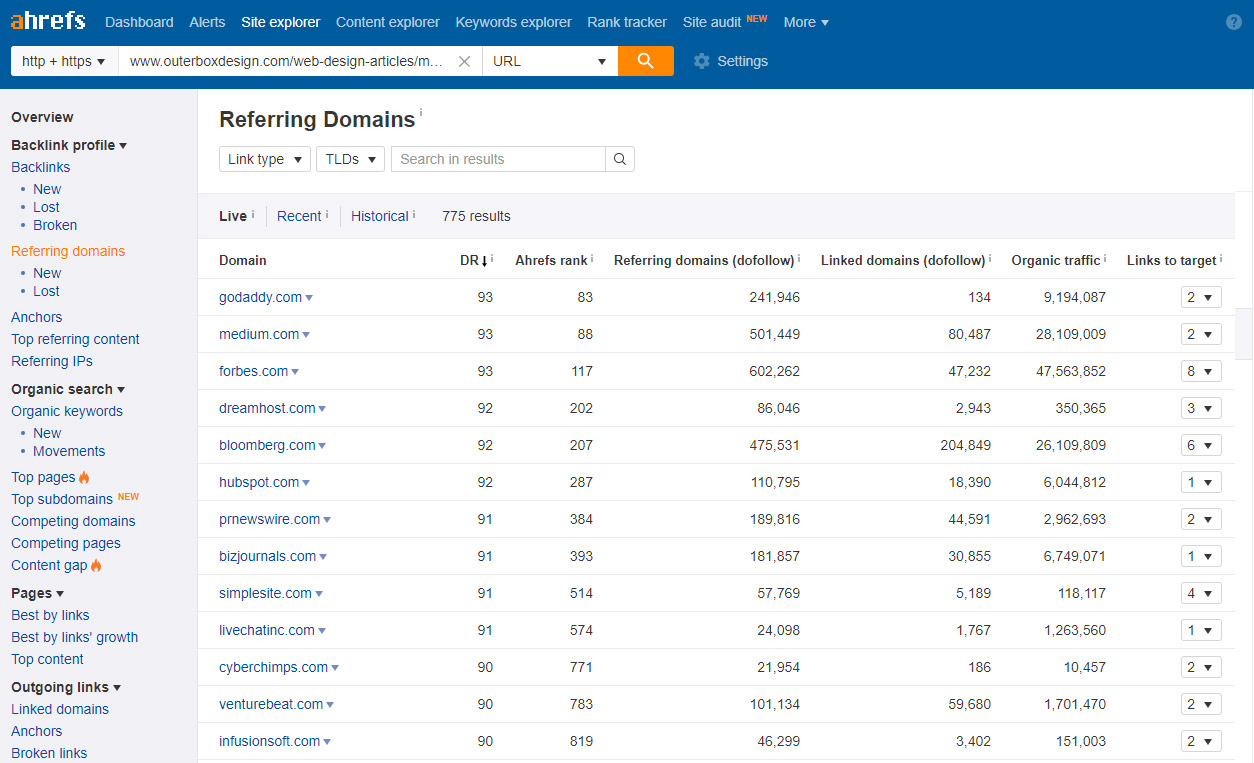1254x763 pixels.
Task: Click the magnifier in Search in results
Action: (620, 159)
